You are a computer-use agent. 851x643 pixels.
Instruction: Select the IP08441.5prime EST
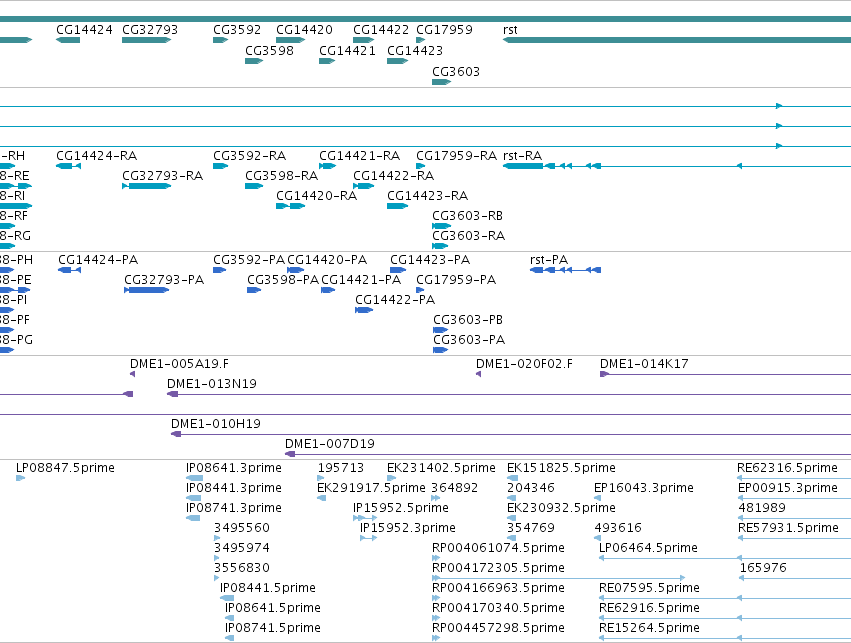tap(227, 598)
